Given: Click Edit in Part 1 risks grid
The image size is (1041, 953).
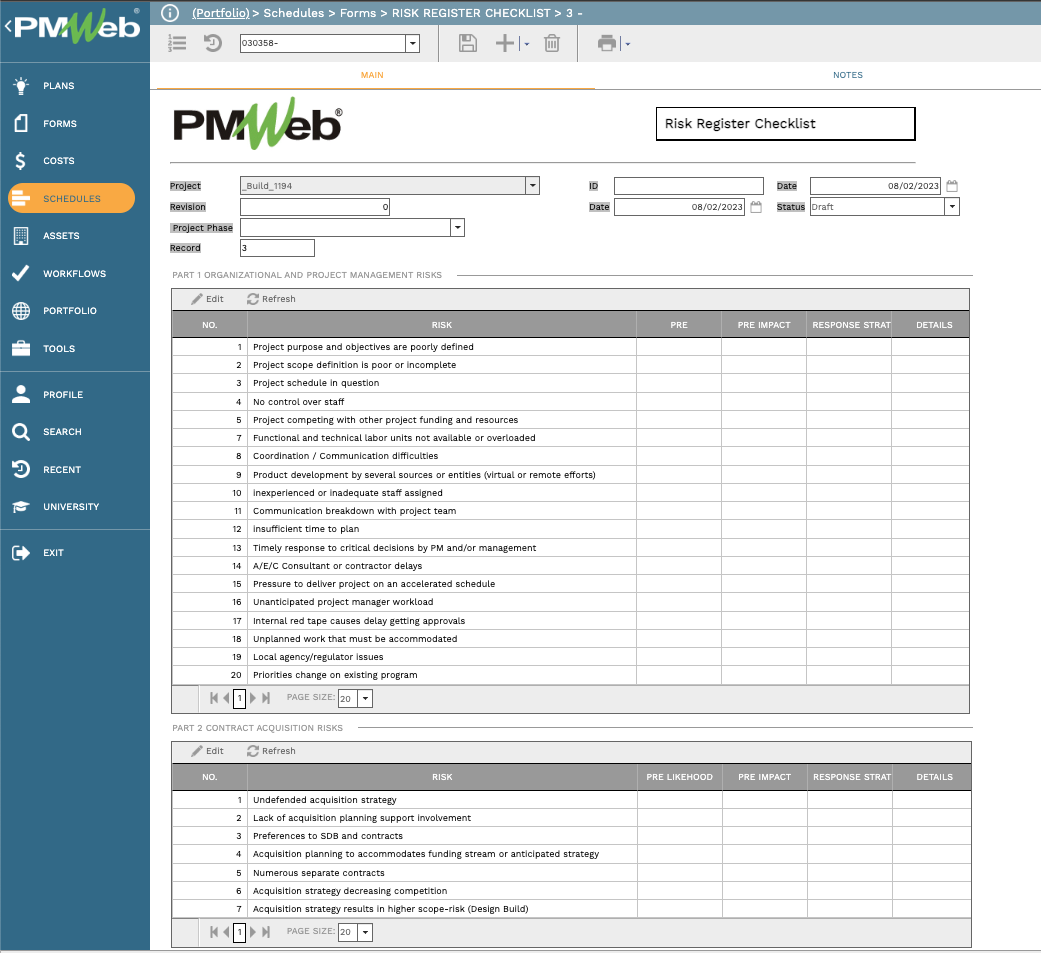Looking at the screenshot, I should [207, 299].
